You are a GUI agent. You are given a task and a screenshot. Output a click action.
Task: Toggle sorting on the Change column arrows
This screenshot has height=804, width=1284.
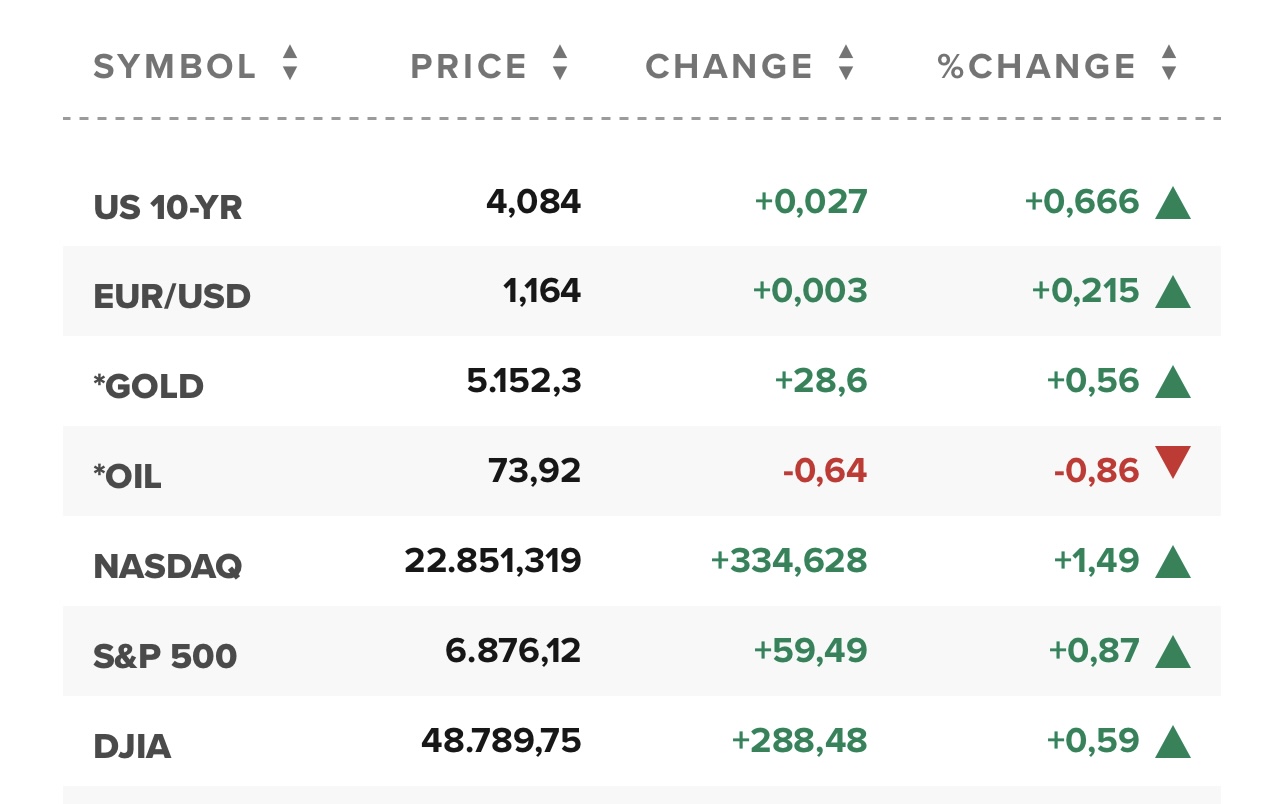846,63
